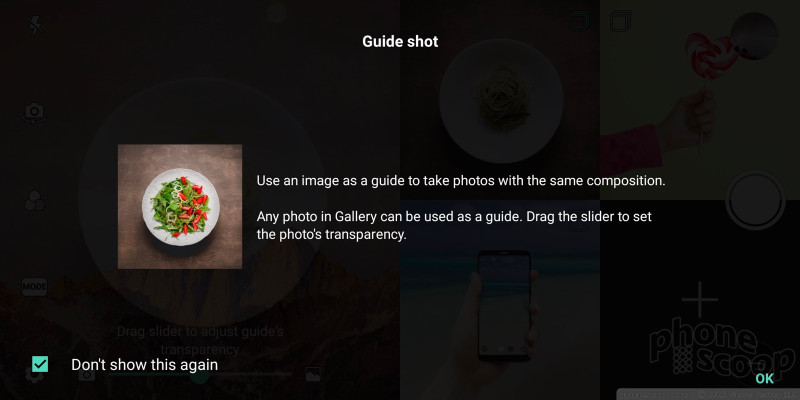Viewport: 800px width, 400px height.
Task: Select the hand holding phone guide image
Action: (499, 300)
